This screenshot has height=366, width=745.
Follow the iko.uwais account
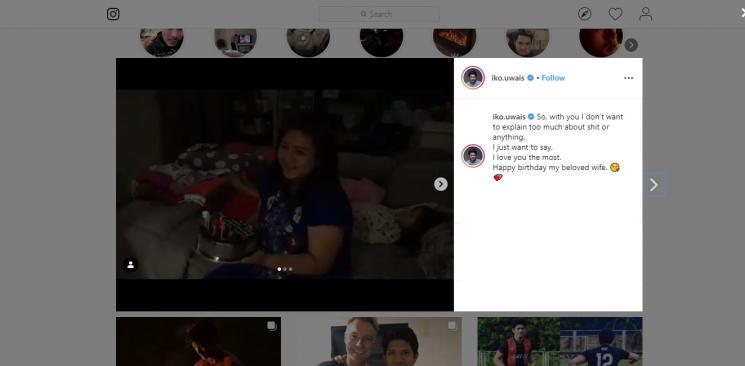[x=553, y=78]
